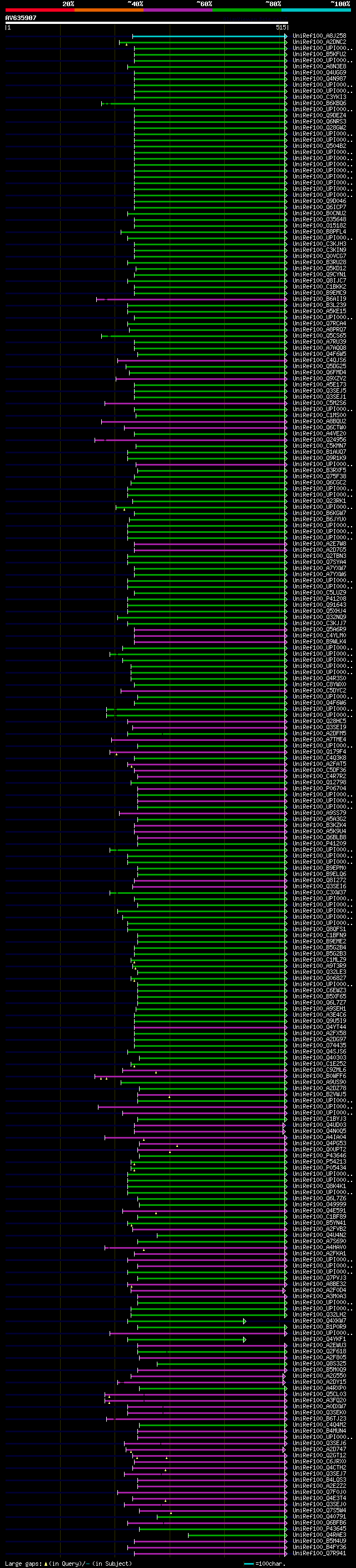Select the UniRef100_Q40791 label

[x=319, y=1516]
